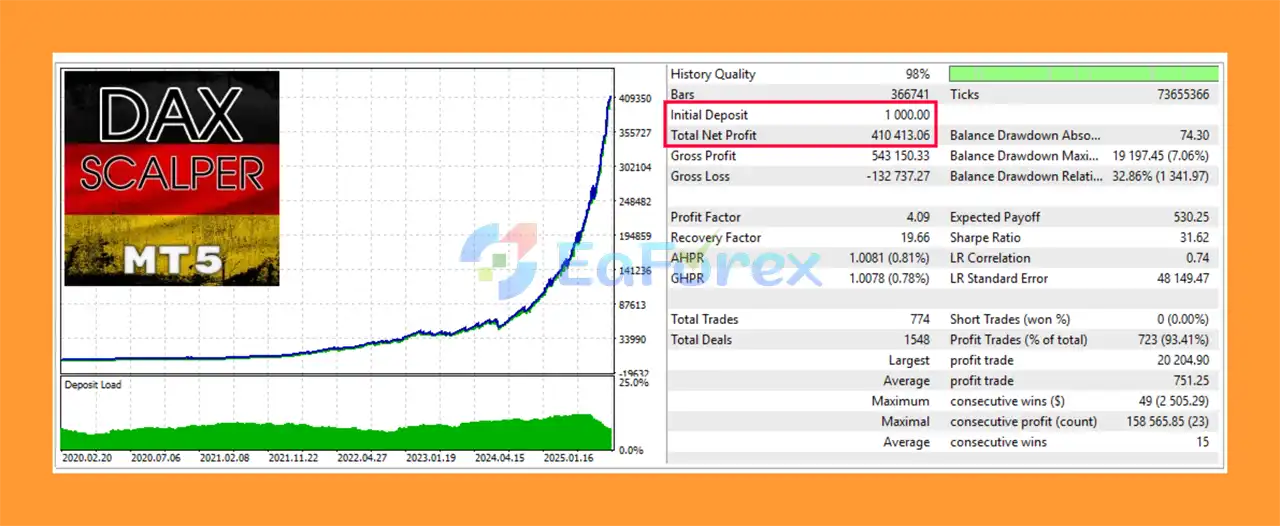
Task: Click the "Gross Profit" label
Action: click(x=703, y=156)
